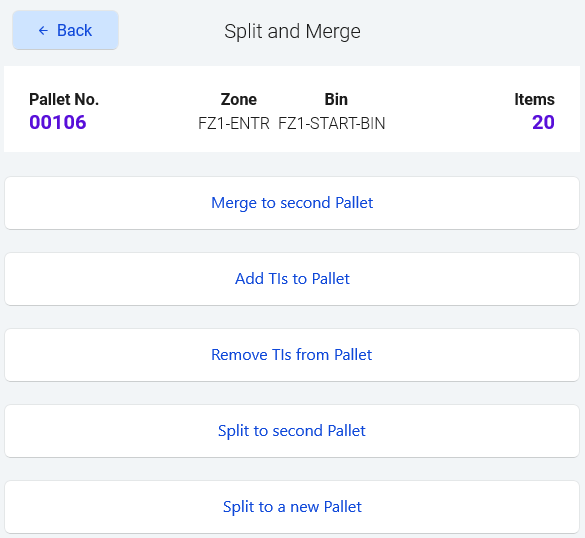Select Split to second Pallet
This screenshot has height=538, width=585.
click(292, 431)
